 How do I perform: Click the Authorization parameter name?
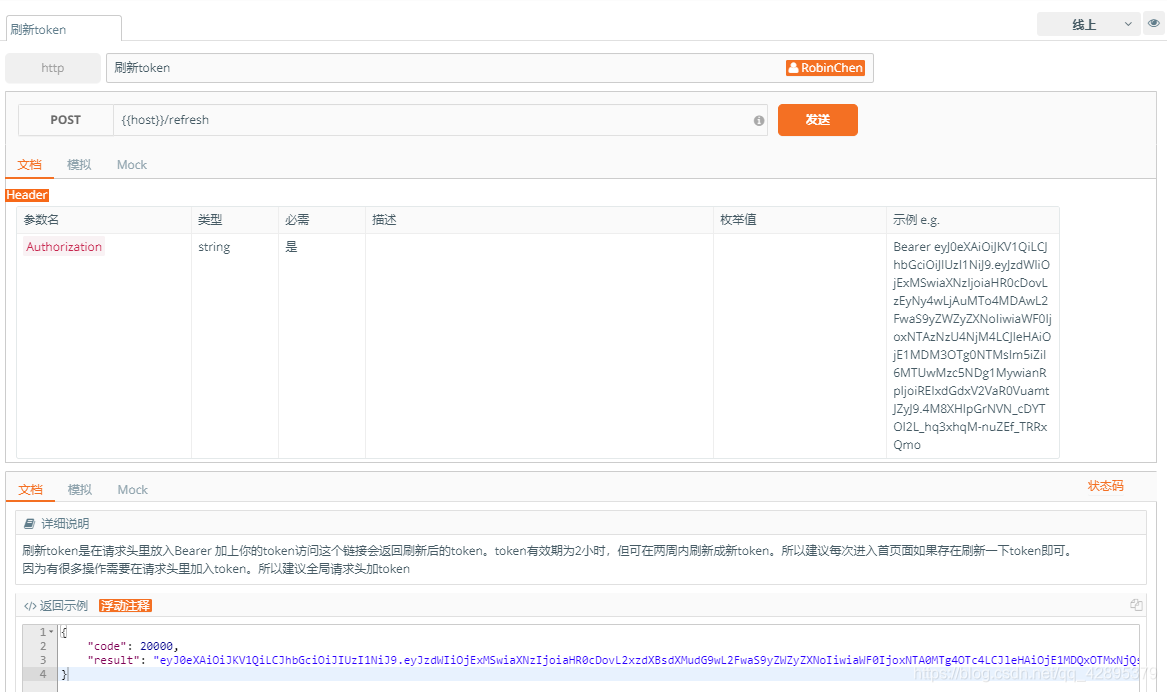[x=63, y=246]
